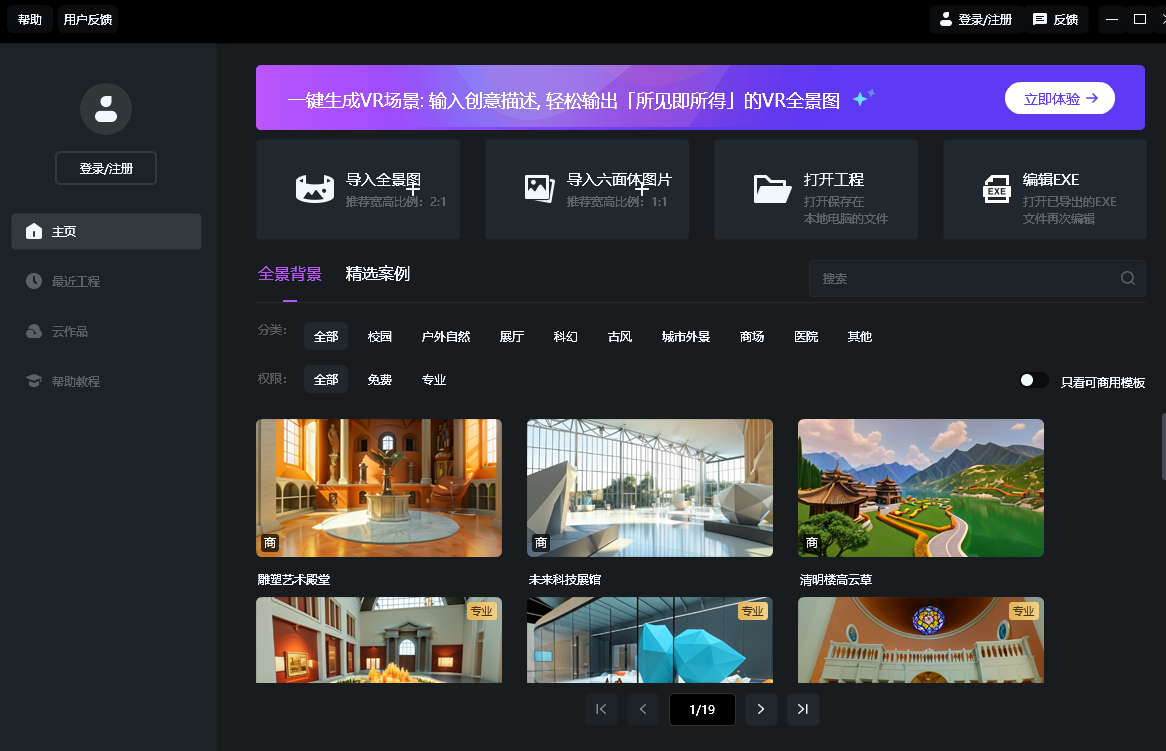This screenshot has width=1166, height=751.
Task: Click the 立即体验 banner button
Action: tap(1060, 98)
